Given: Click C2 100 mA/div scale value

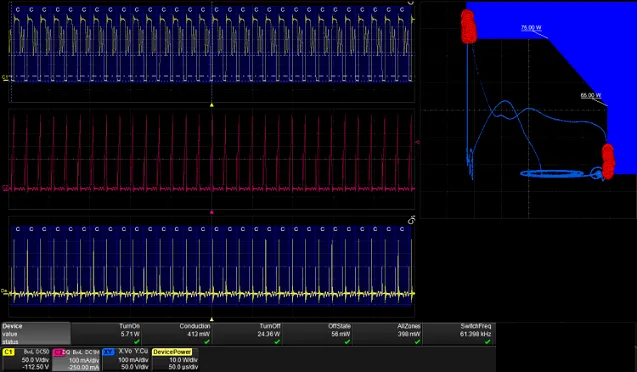Looking at the screenshot, I should coord(84,360).
